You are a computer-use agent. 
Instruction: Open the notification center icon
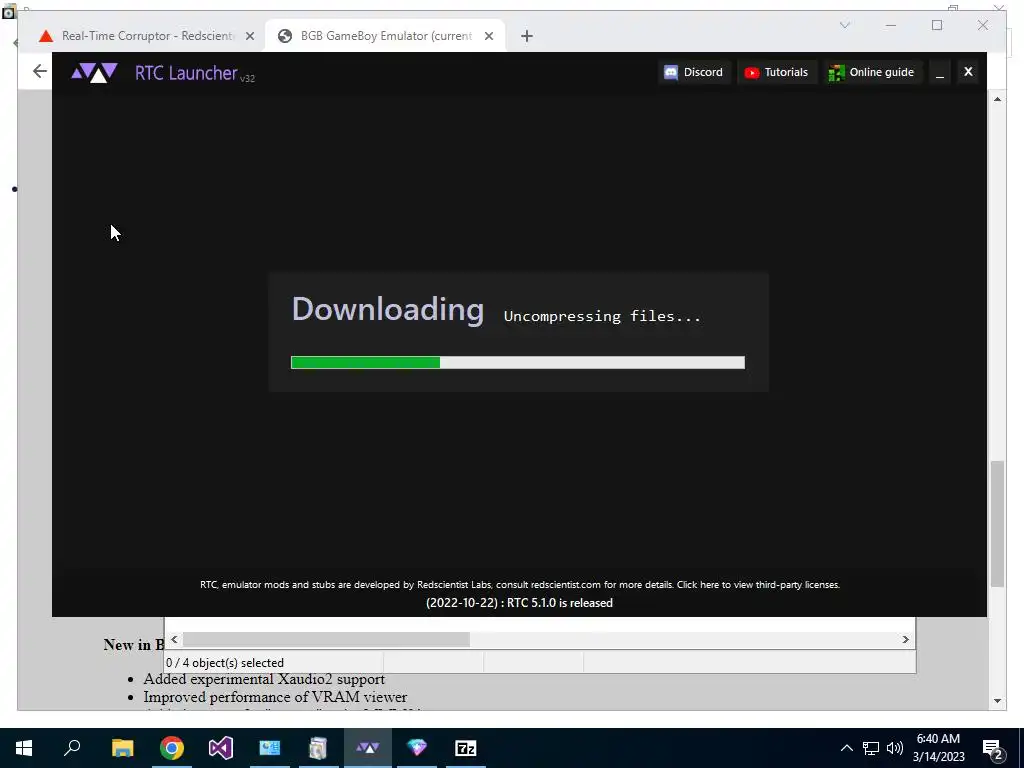coord(993,748)
